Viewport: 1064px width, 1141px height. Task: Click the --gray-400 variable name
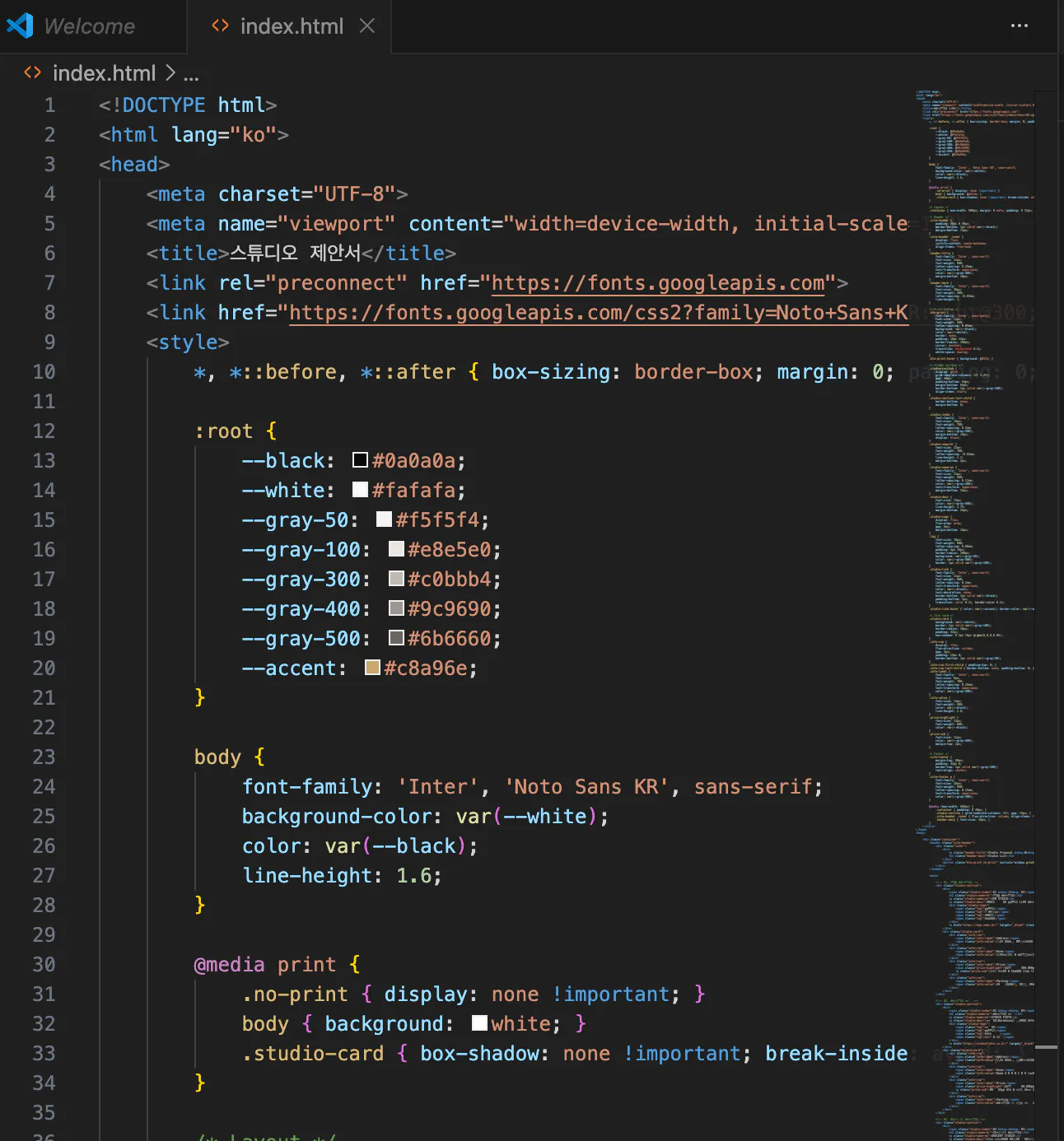pyautogui.click(x=301, y=609)
